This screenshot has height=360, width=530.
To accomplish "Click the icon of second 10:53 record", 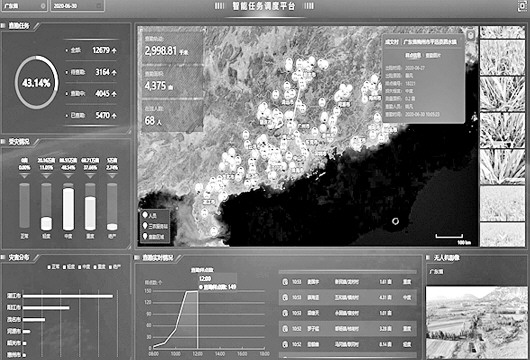I will (285, 297).
